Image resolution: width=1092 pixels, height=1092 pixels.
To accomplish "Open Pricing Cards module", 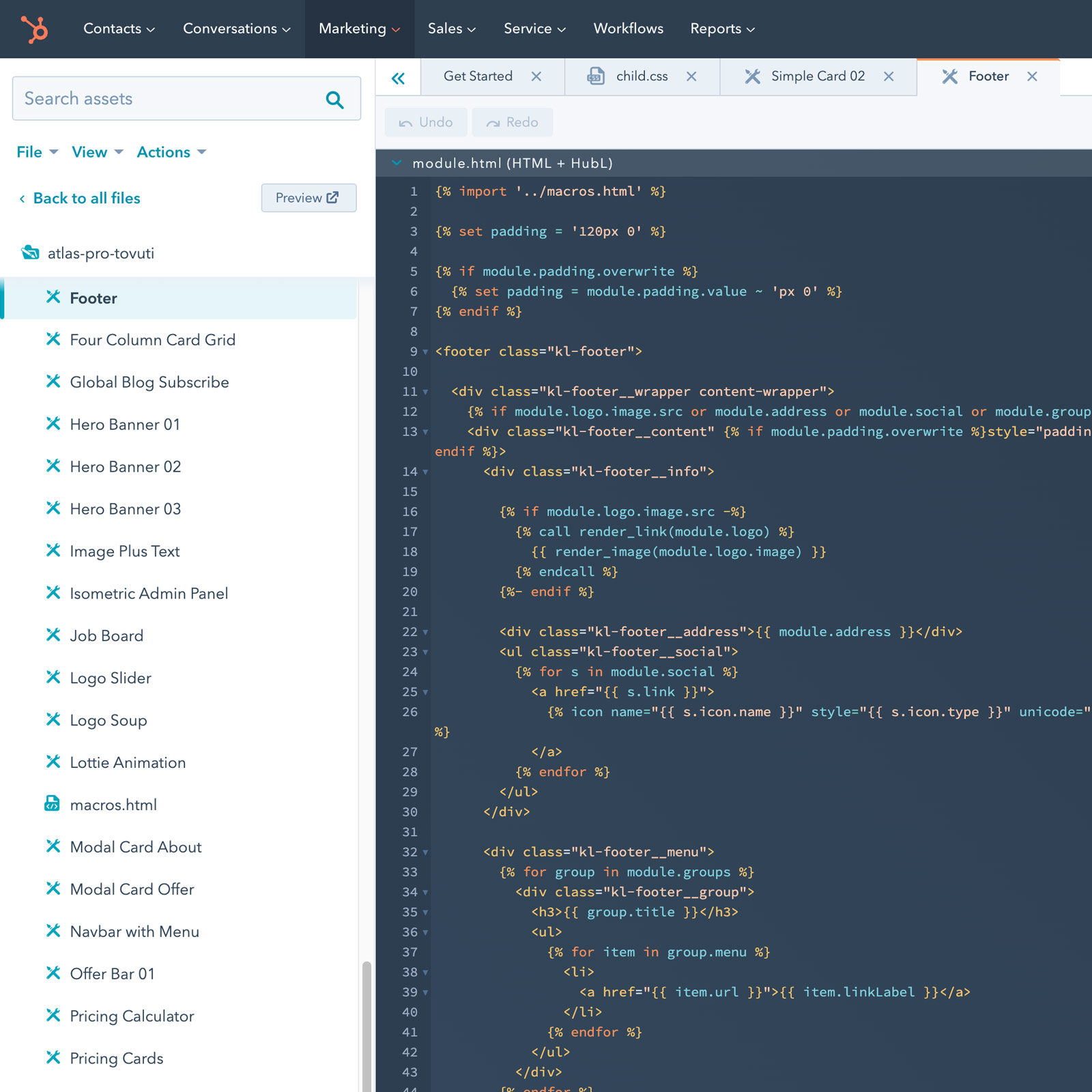I will tap(117, 1059).
